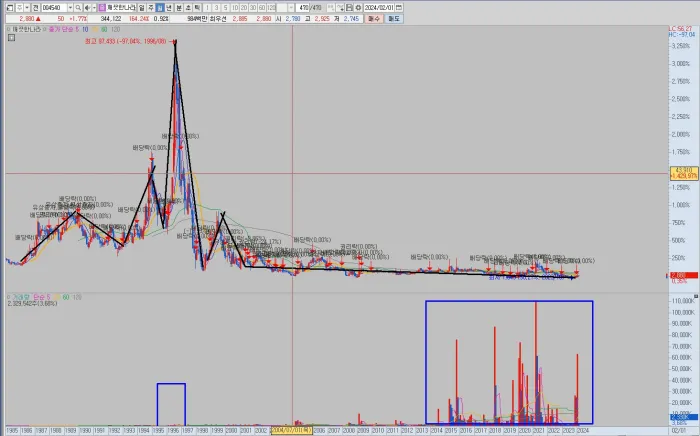Click the small icon right of 470/470
700x436 pixels.
pyautogui.click(x=331, y=8)
